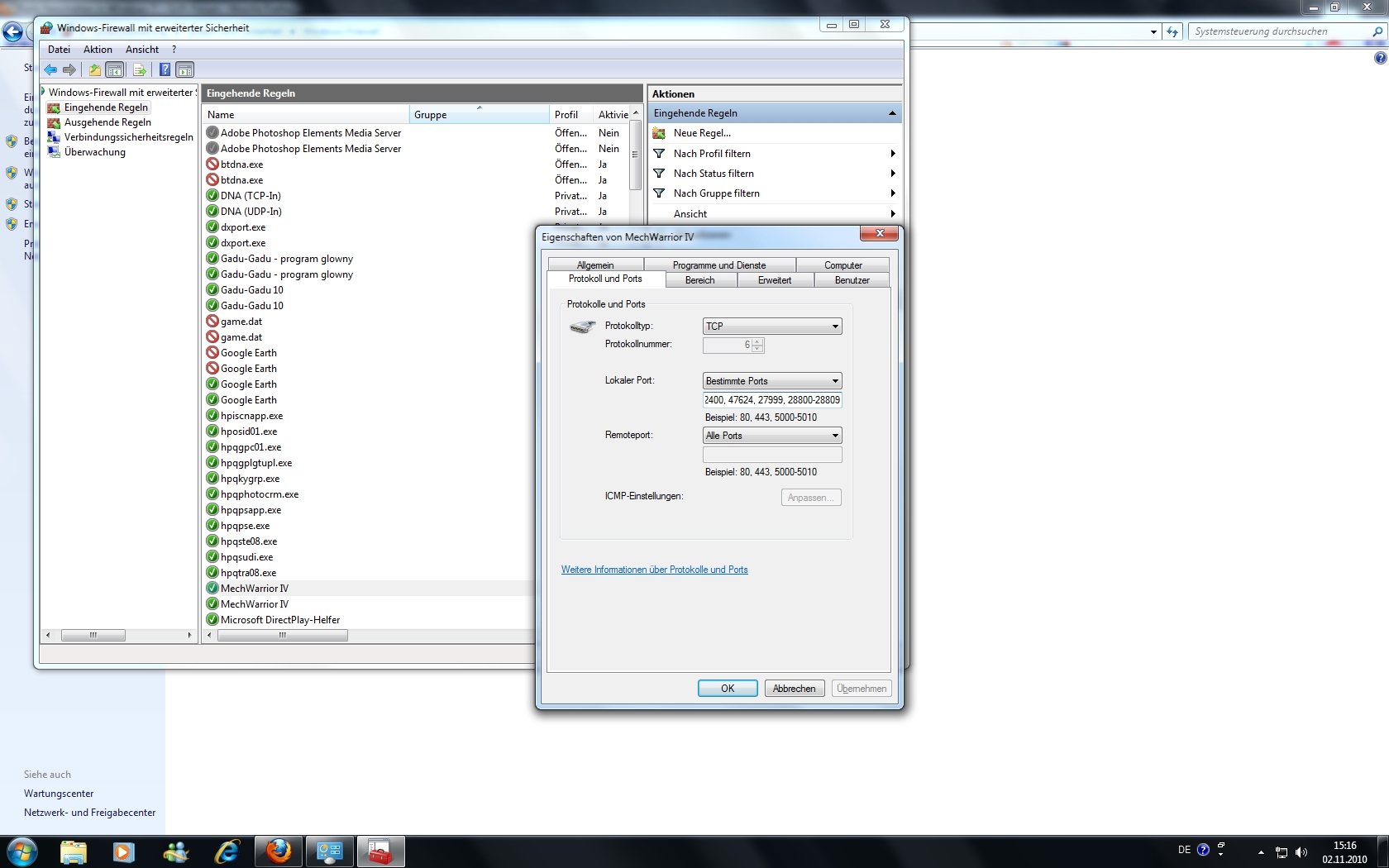Sort rules by the Gruppe column header

tap(479, 115)
